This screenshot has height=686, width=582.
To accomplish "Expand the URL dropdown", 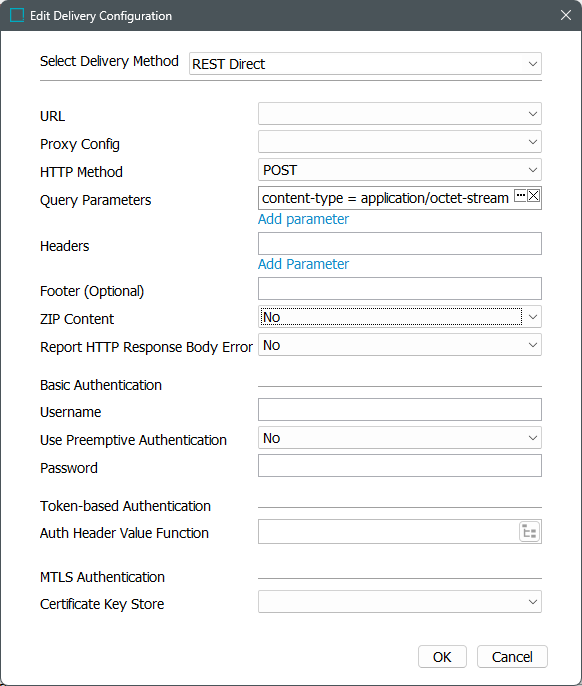I will coord(400,114).
